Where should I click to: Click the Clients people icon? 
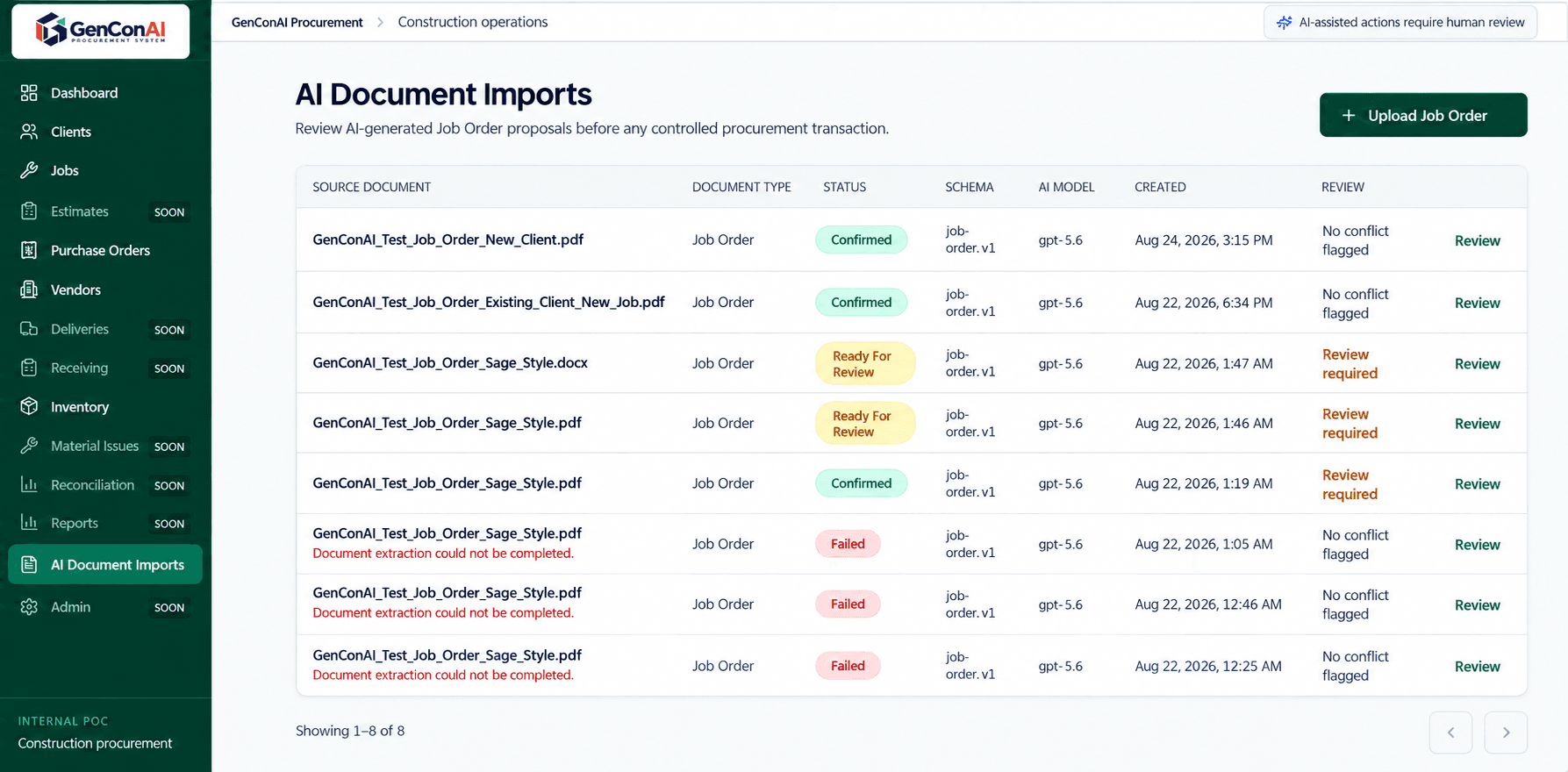(x=29, y=132)
